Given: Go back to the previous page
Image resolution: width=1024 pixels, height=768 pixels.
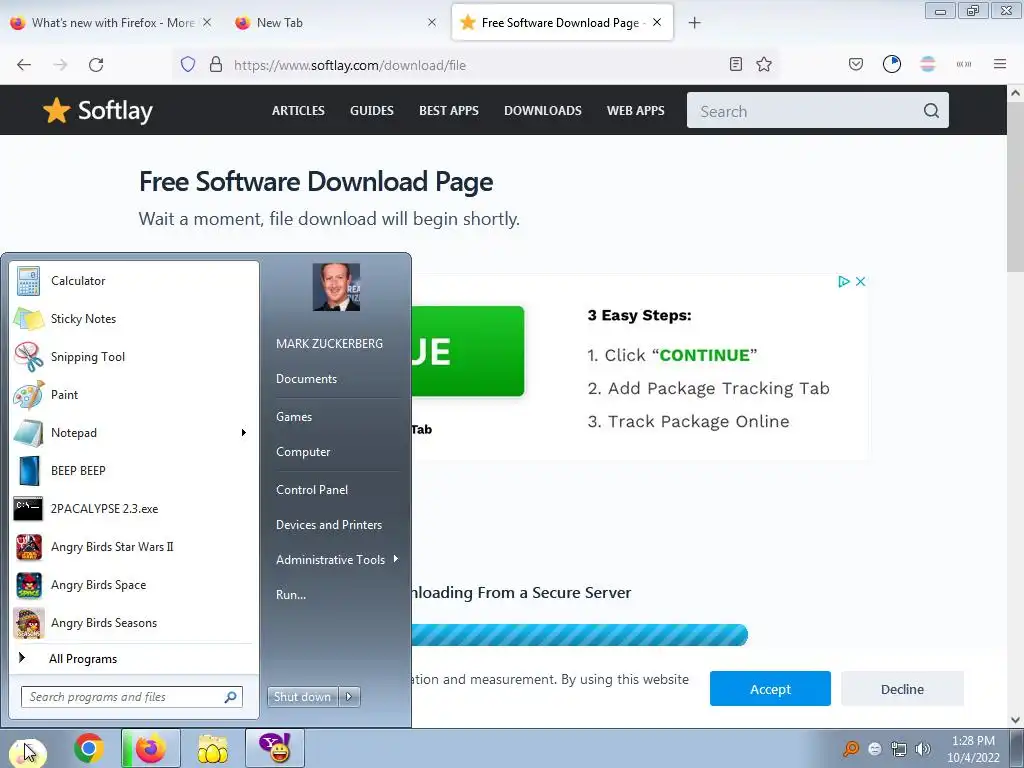Looking at the screenshot, I should tap(24, 65).
